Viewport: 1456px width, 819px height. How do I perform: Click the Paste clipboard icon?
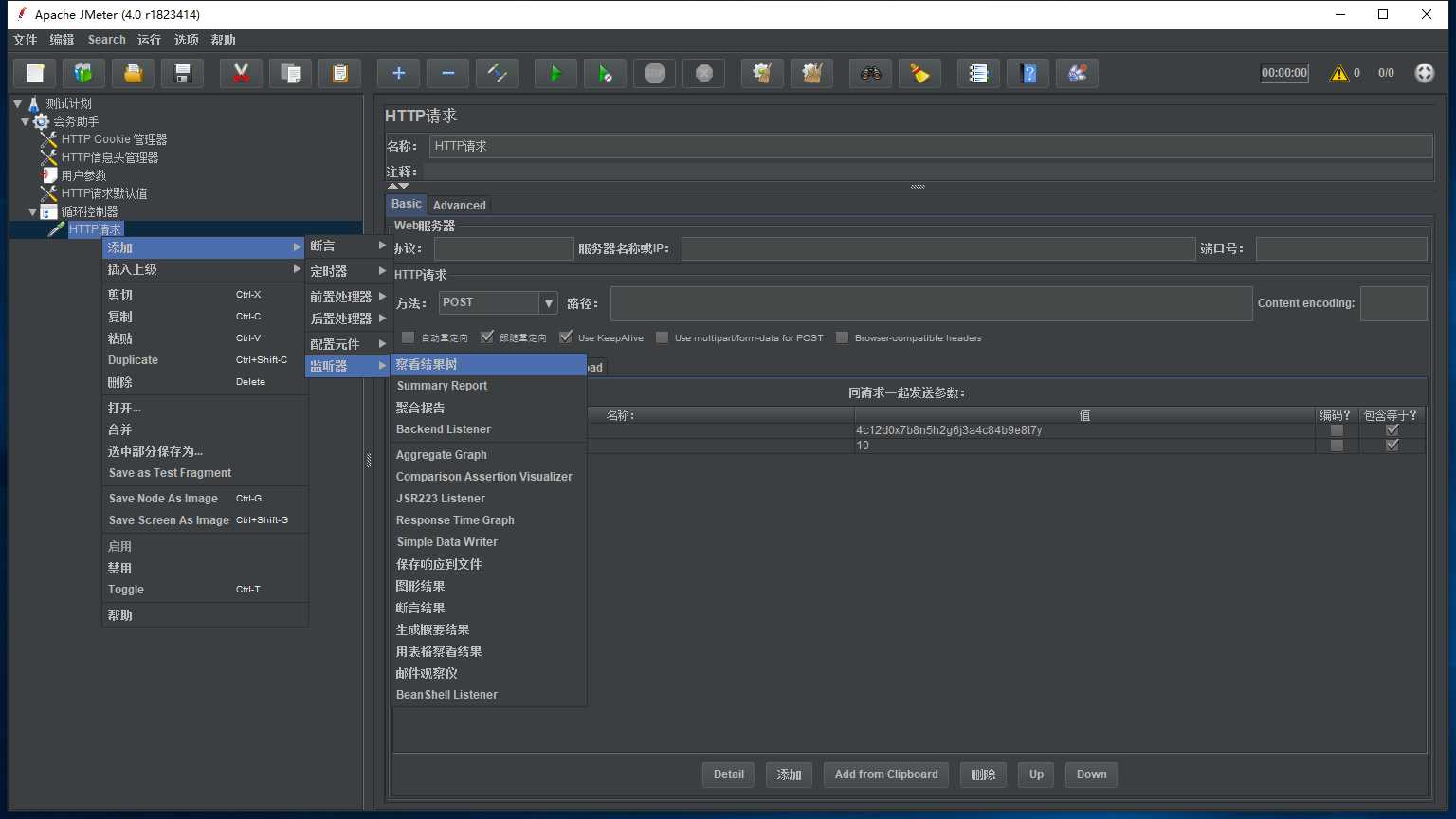click(x=339, y=73)
